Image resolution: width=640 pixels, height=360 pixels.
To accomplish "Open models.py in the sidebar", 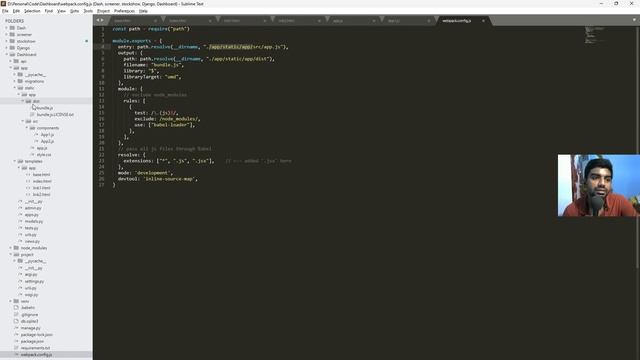I will [33, 221].
